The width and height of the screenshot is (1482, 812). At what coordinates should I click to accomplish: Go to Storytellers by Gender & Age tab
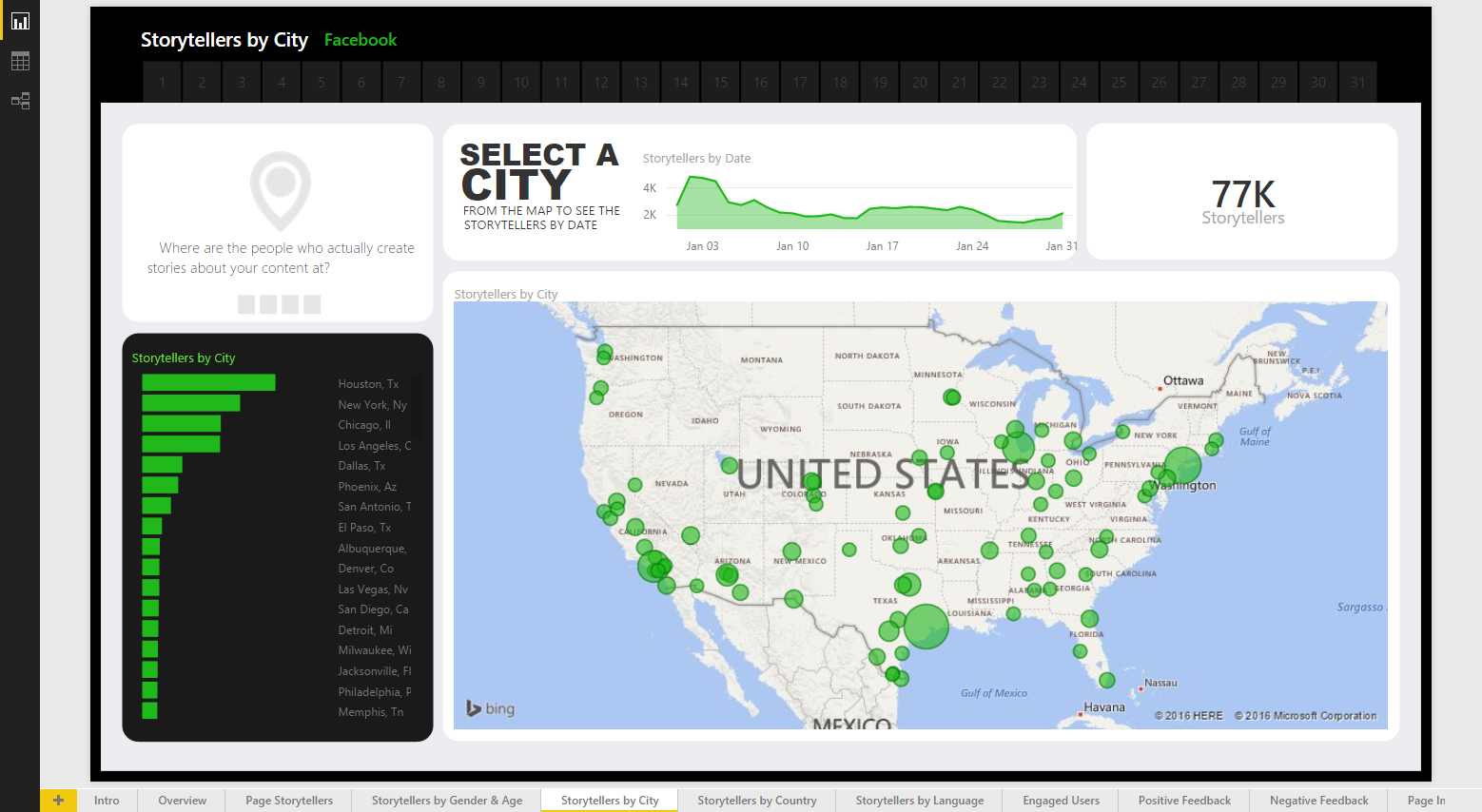coord(447,801)
